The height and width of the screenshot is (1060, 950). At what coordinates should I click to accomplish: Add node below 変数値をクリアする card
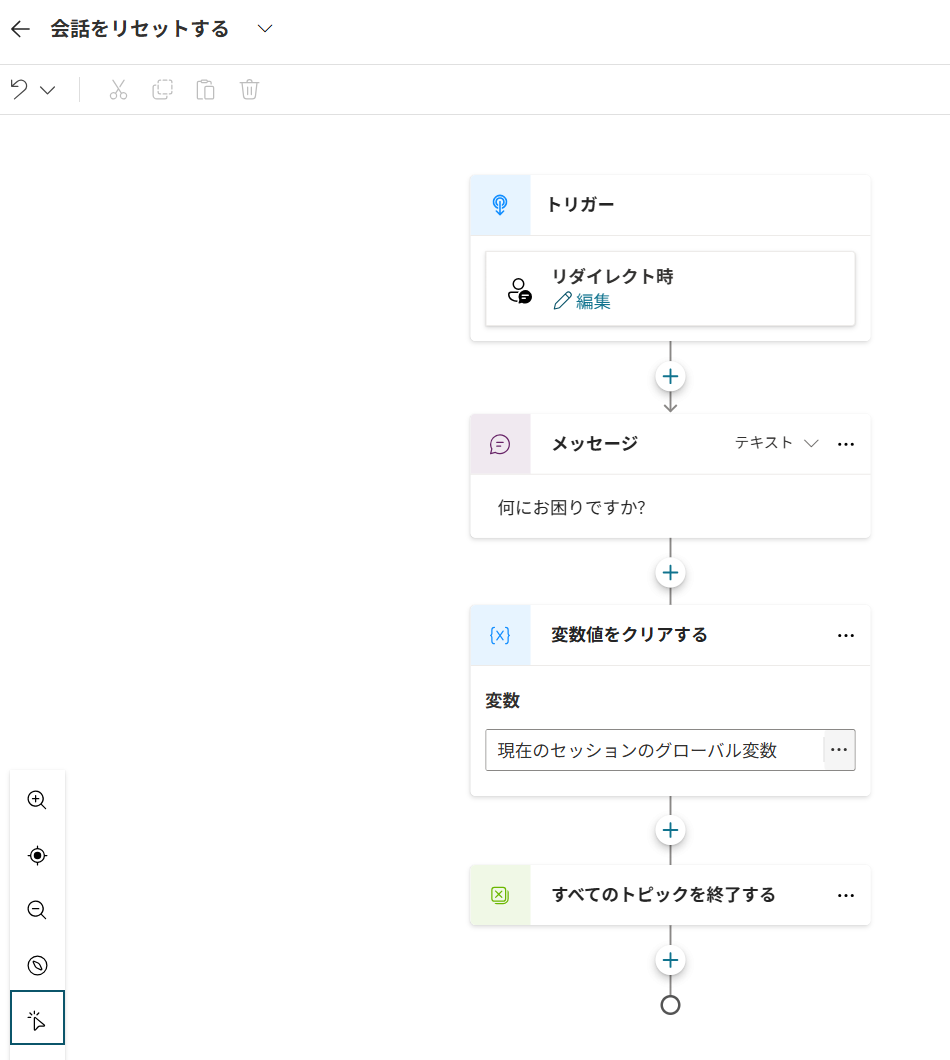(x=670, y=830)
